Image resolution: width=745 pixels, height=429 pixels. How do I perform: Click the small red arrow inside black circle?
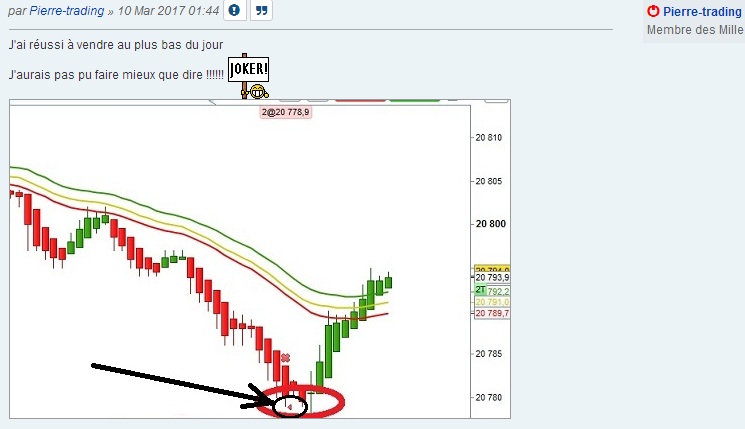click(x=290, y=407)
